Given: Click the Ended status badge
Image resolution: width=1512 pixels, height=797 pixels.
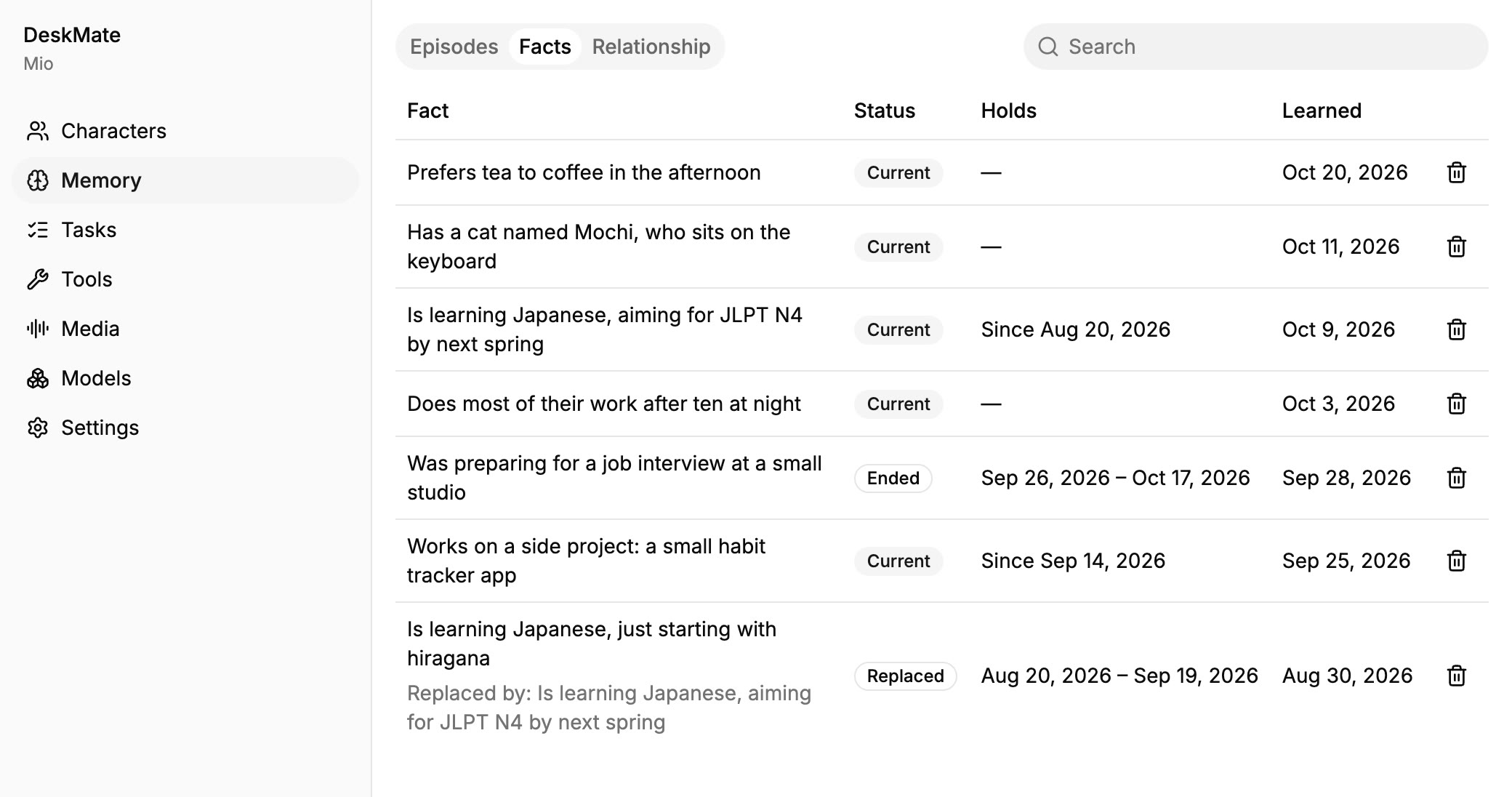Looking at the screenshot, I should pyautogui.click(x=893, y=478).
